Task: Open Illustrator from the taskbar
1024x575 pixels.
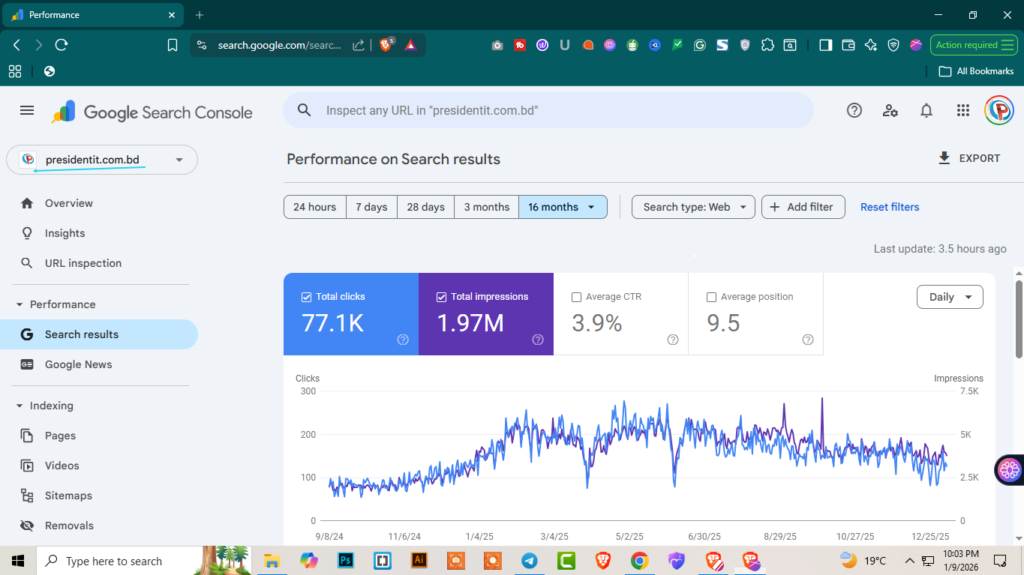Action: point(419,561)
